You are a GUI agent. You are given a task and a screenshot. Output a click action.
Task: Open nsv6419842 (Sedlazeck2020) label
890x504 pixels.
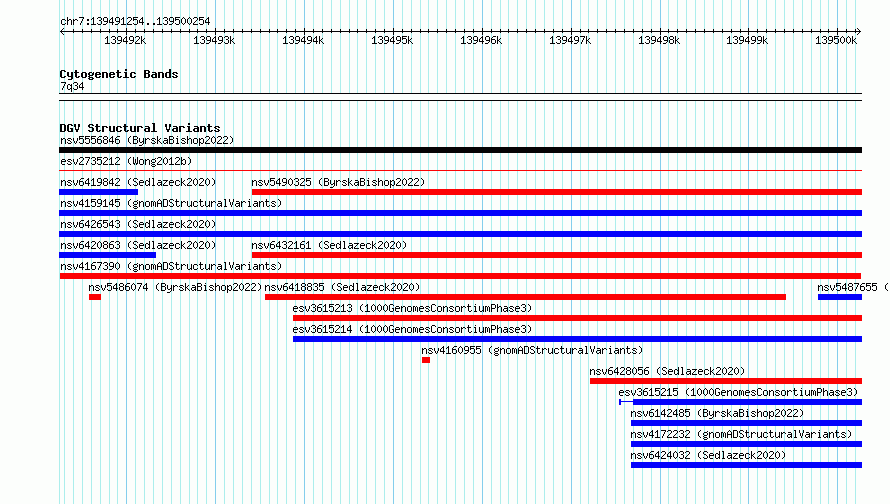tap(138, 182)
